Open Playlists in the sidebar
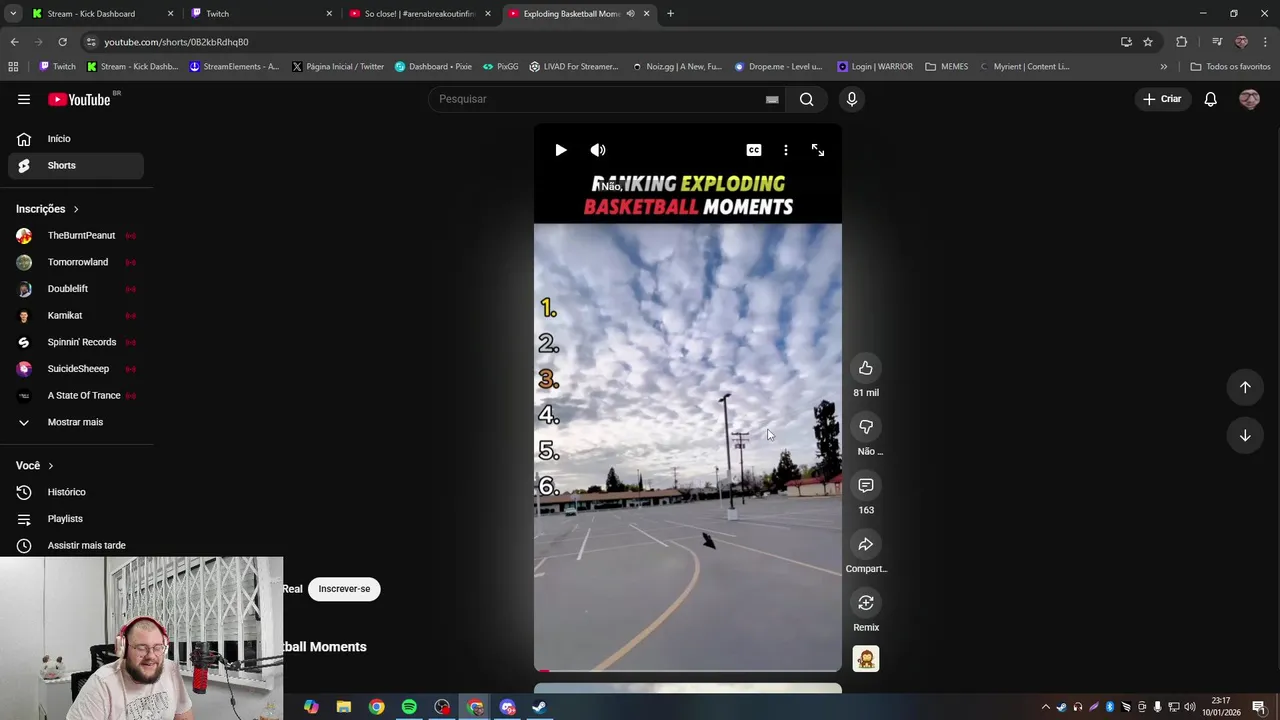1280x720 pixels. point(76,519)
